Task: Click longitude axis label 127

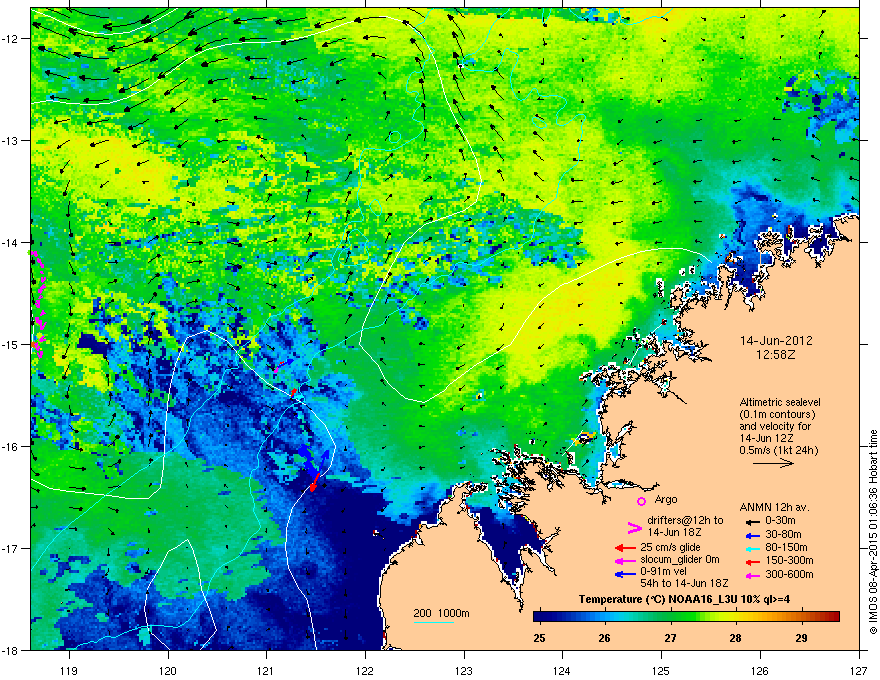Action: [859, 670]
